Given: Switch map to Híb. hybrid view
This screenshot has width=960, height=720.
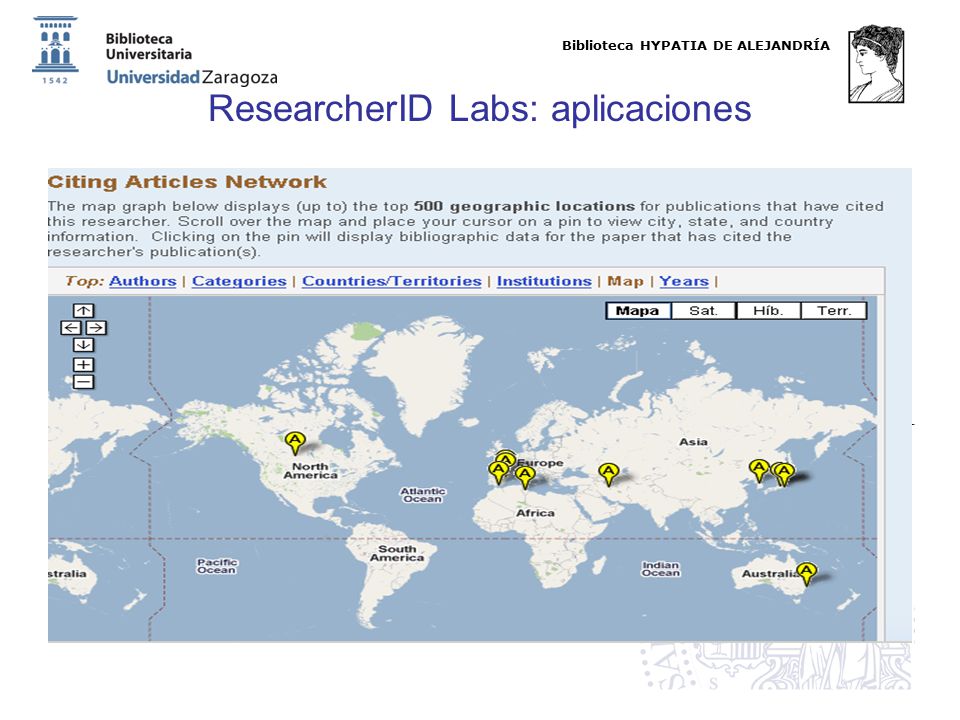Looking at the screenshot, I should (768, 311).
